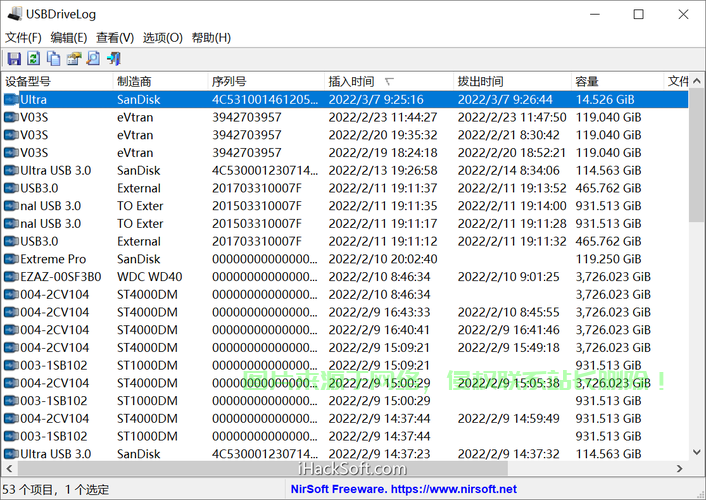This screenshot has width=706, height=500.
Task: Sort by the 拔出时间 column header
Action: [512, 82]
